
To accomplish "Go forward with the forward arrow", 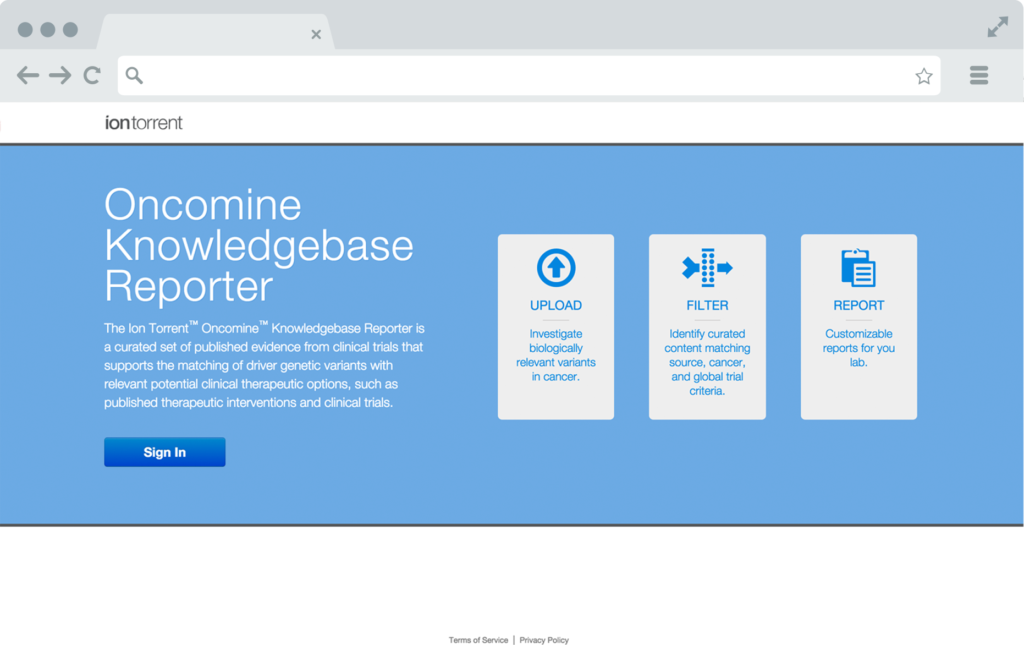I will [60, 75].
